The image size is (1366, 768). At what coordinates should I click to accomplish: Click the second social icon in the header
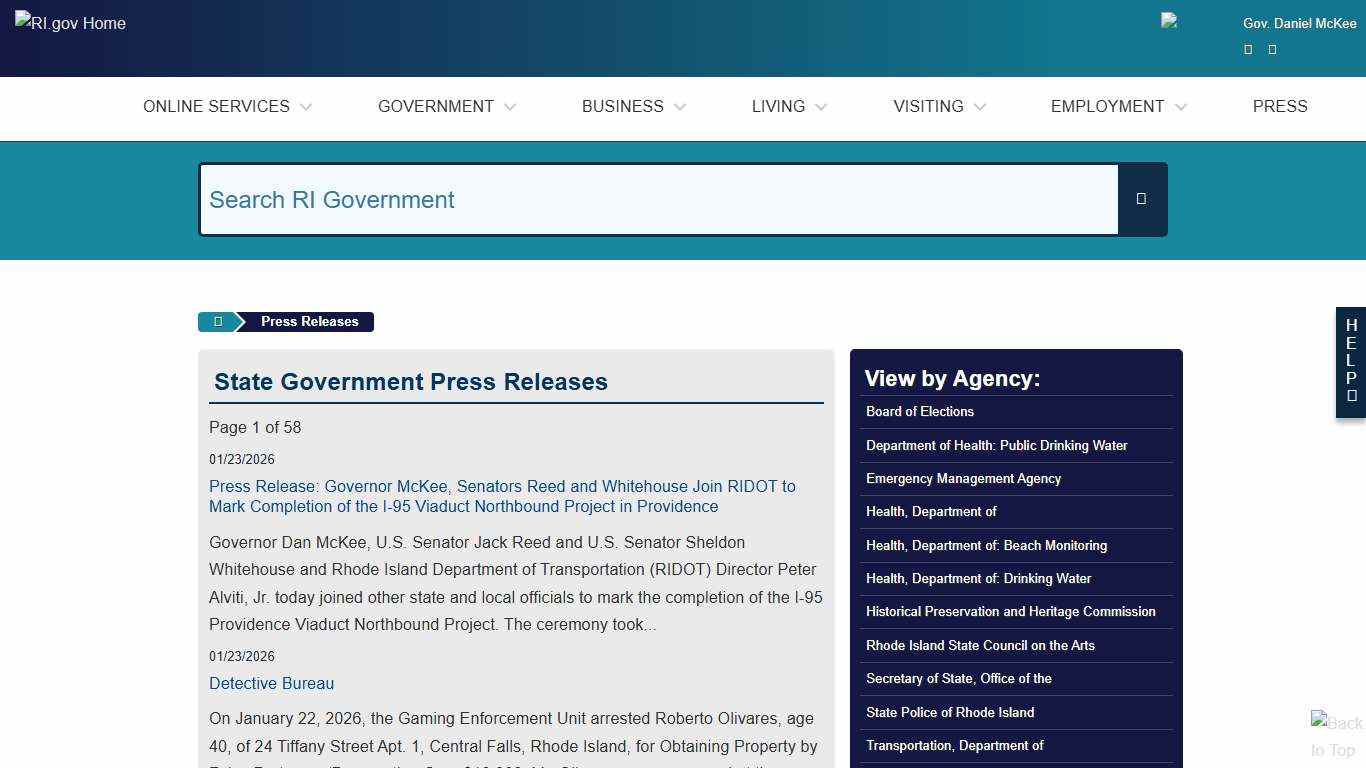tap(1271, 49)
